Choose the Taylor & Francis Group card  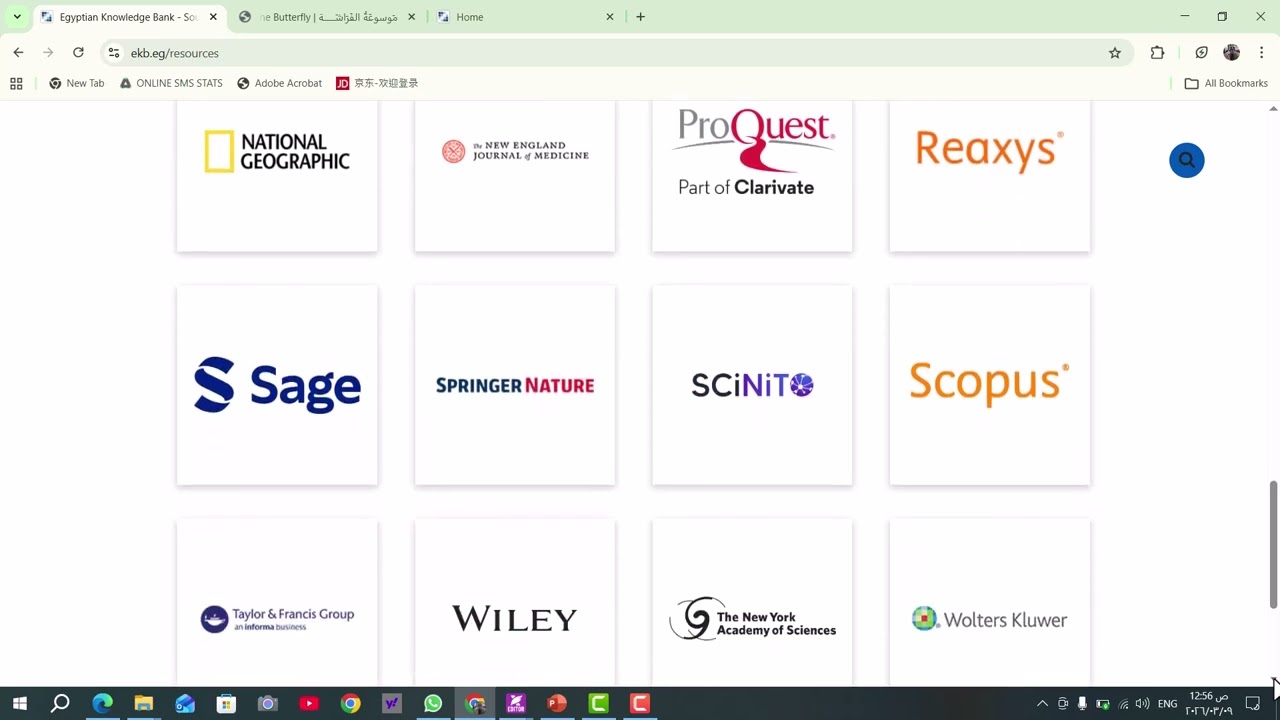(277, 602)
